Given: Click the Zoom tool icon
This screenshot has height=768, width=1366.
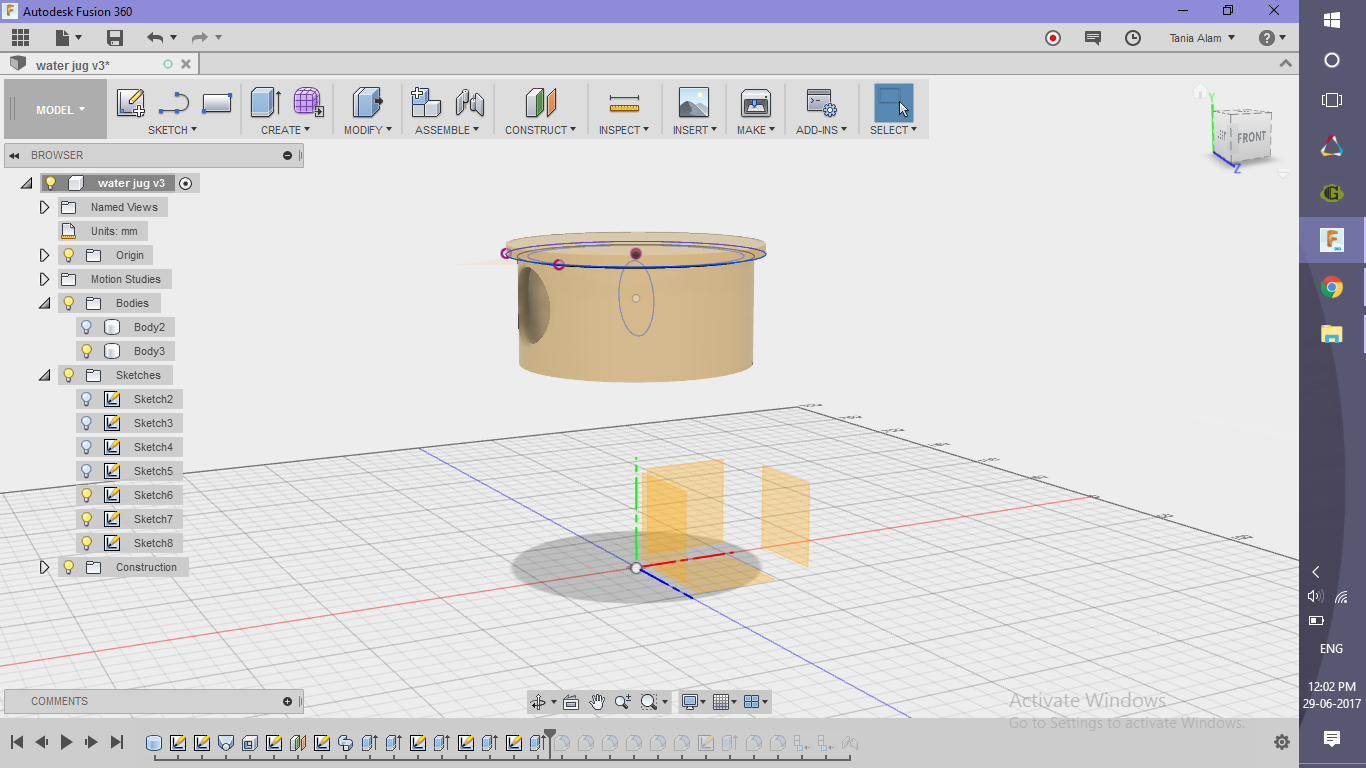Looking at the screenshot, I should click(623, 702).
